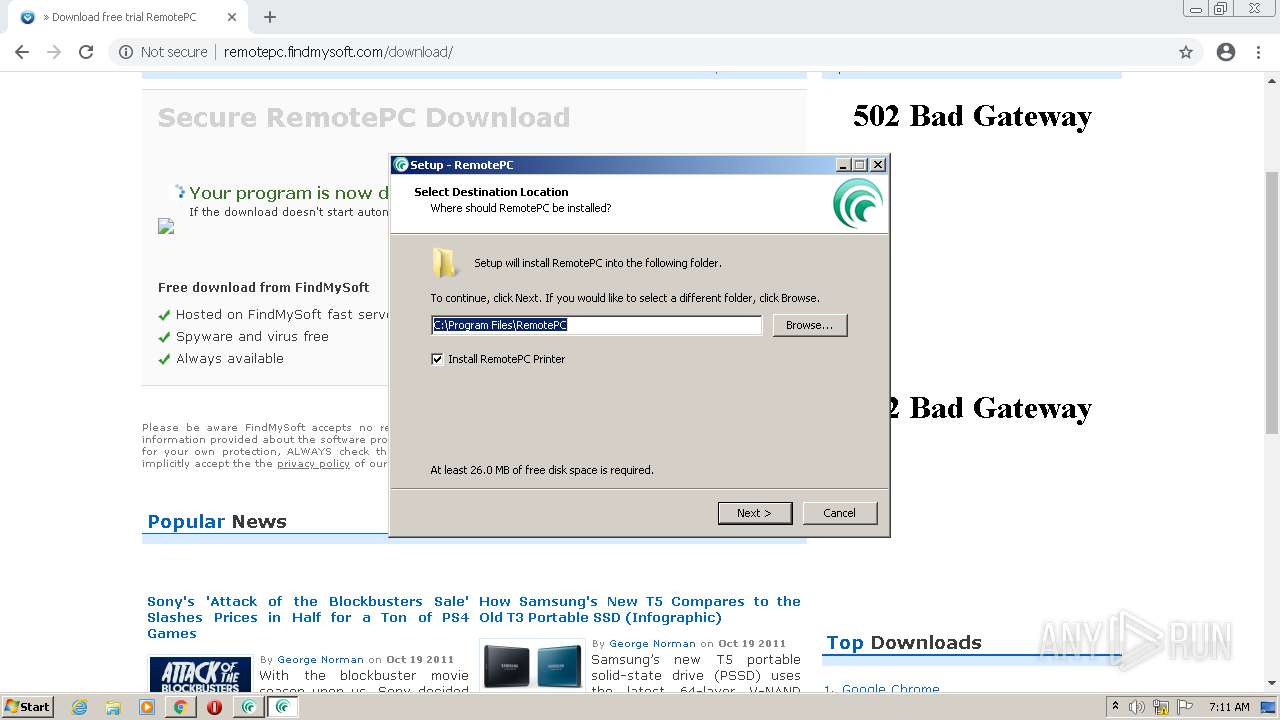Maximize the Setup - RemotePC window
1280x720 pixels.
pos(859,165)
